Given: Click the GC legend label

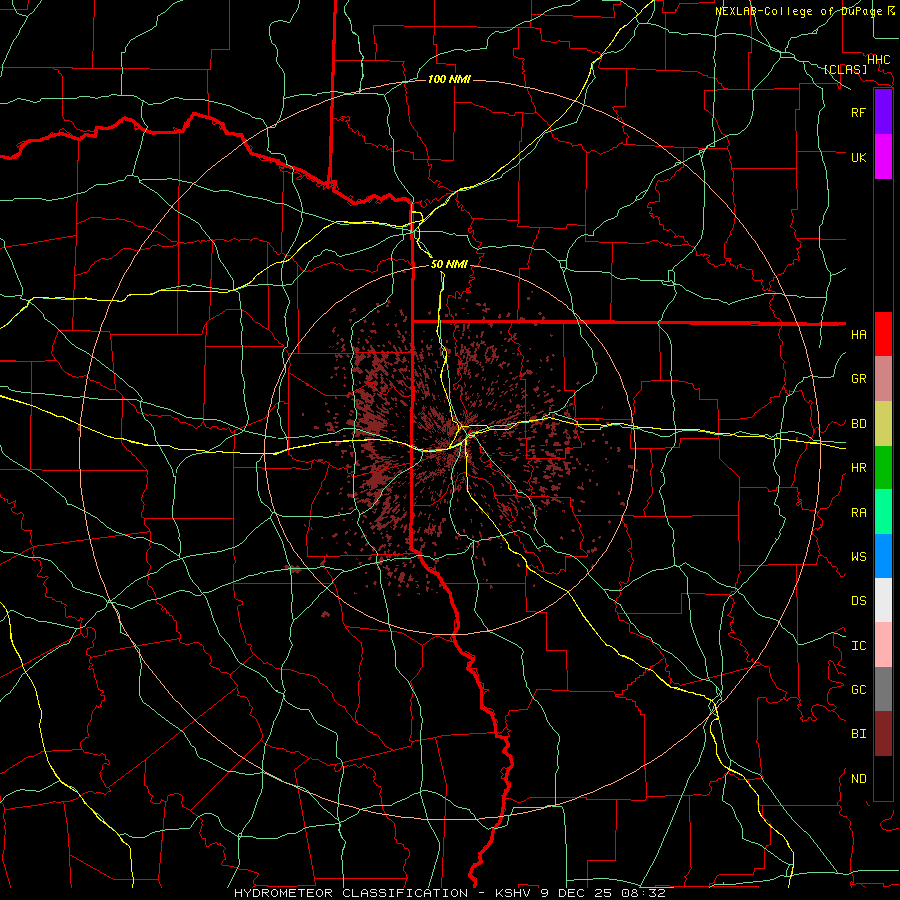Looking at the screenshot, I should pyautogui.click(x=858, y=690).
